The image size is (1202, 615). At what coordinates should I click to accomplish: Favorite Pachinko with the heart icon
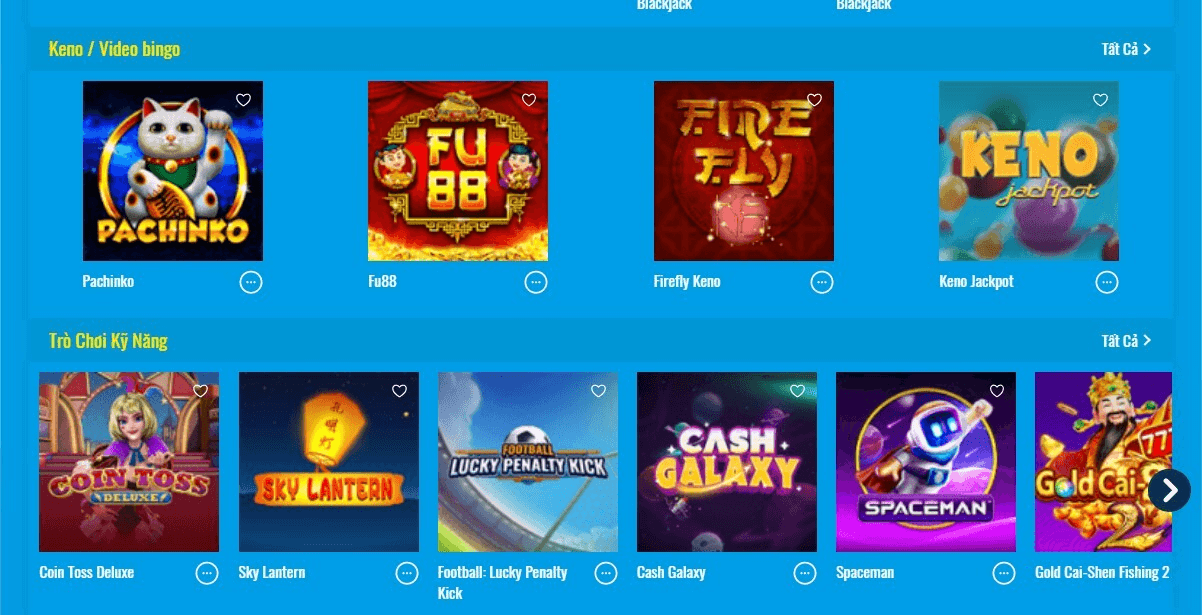[243, 100]
